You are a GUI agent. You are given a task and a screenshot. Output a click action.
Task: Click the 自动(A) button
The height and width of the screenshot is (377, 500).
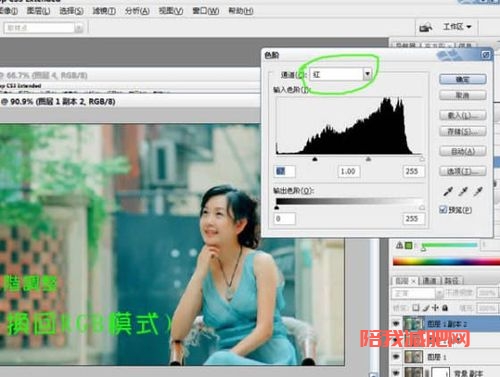click(463, 151)
